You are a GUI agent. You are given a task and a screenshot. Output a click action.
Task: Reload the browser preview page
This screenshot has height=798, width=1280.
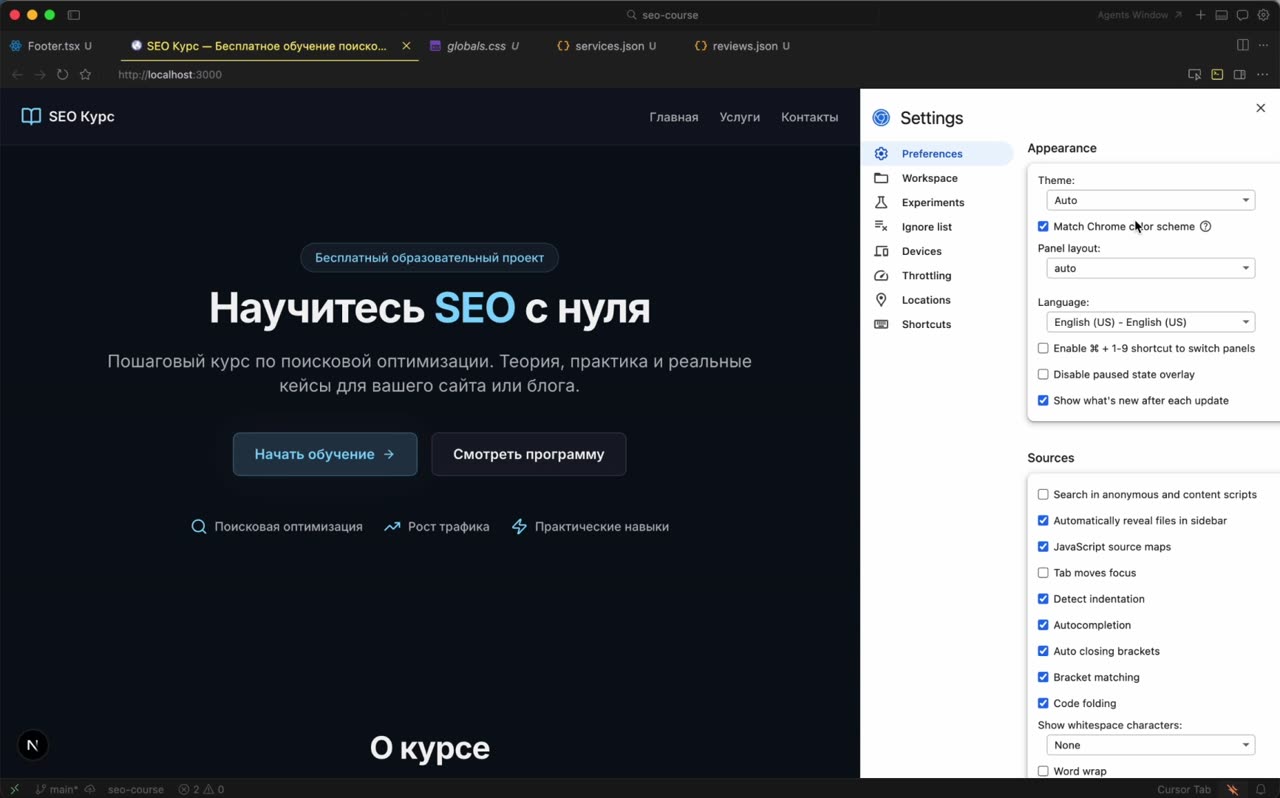coord(62,75)
